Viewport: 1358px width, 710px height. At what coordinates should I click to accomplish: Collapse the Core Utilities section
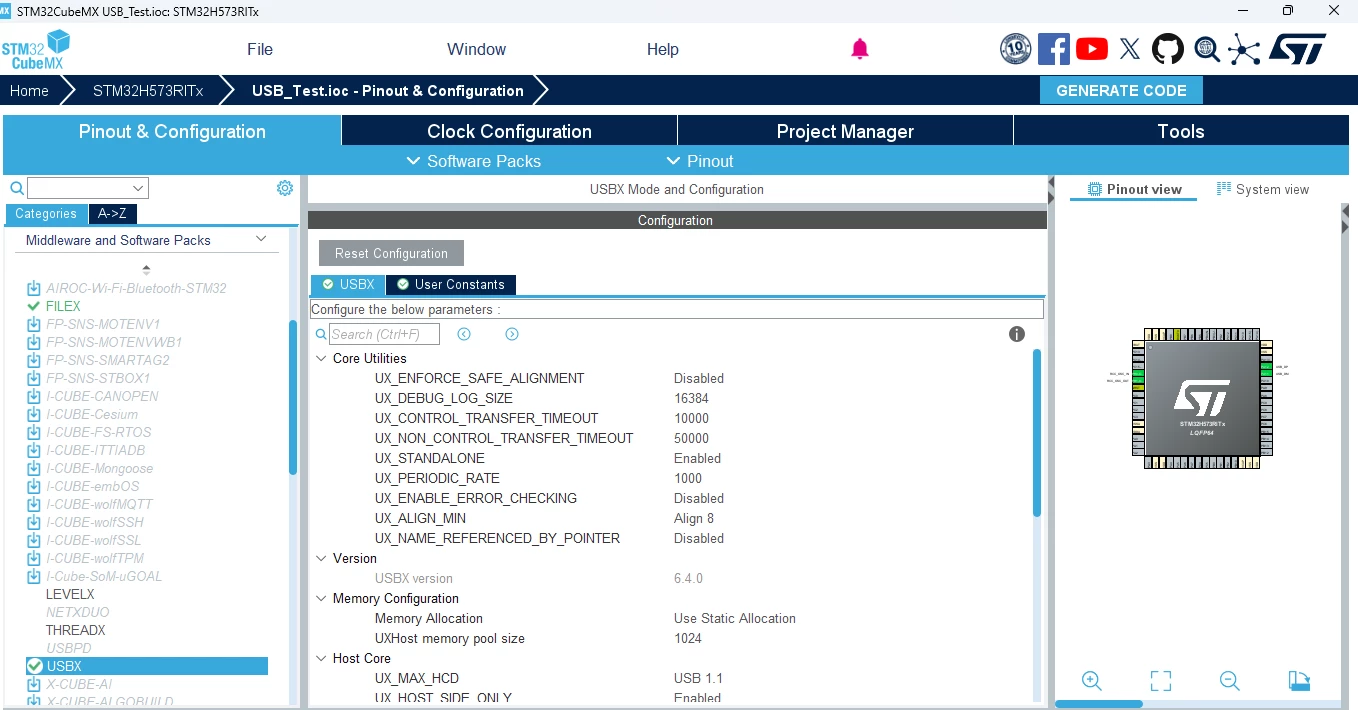[321, 358]
